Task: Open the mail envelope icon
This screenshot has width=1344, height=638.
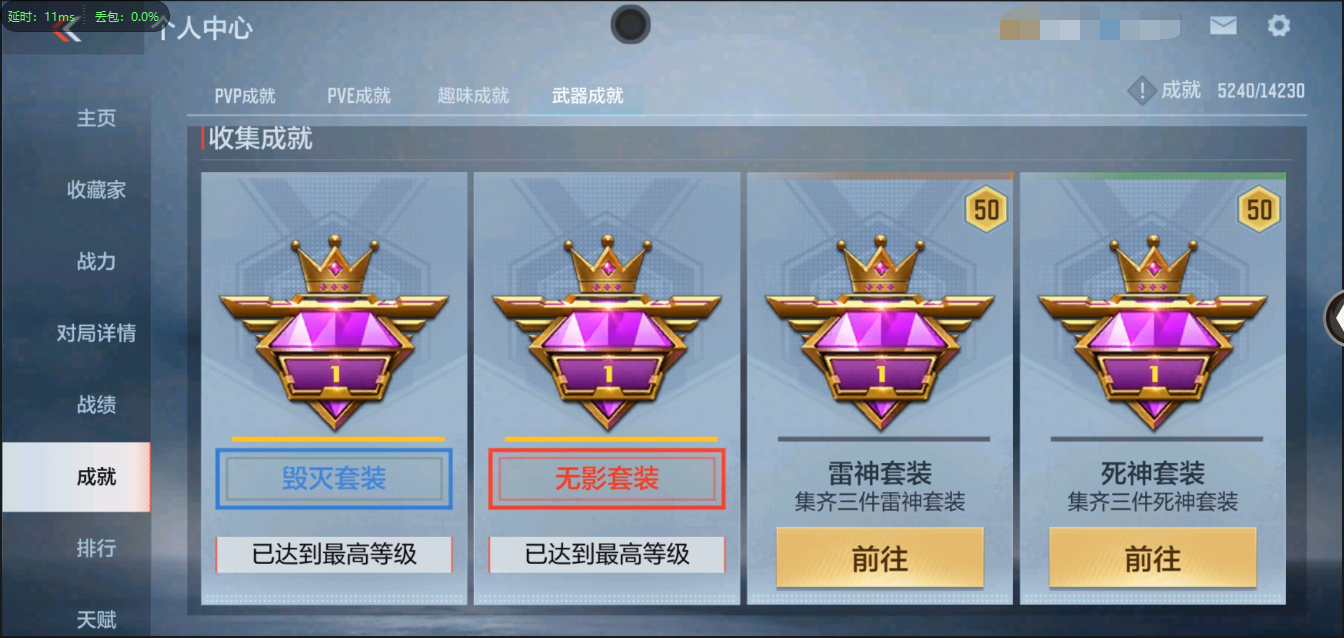Action: pos(1223,26)
